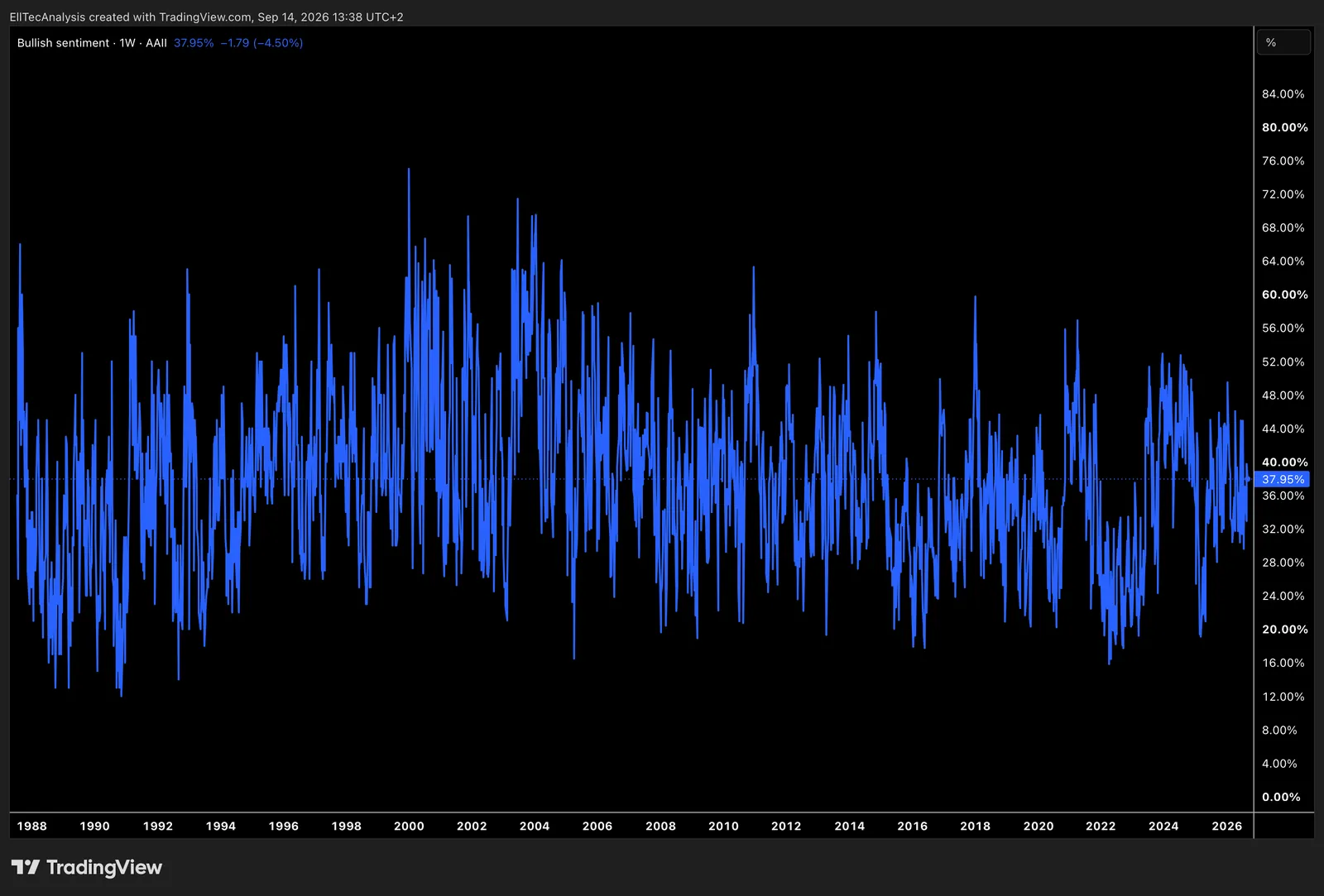
Task: Click the 1994 time axis label
Action: click(x=221, y=826)
